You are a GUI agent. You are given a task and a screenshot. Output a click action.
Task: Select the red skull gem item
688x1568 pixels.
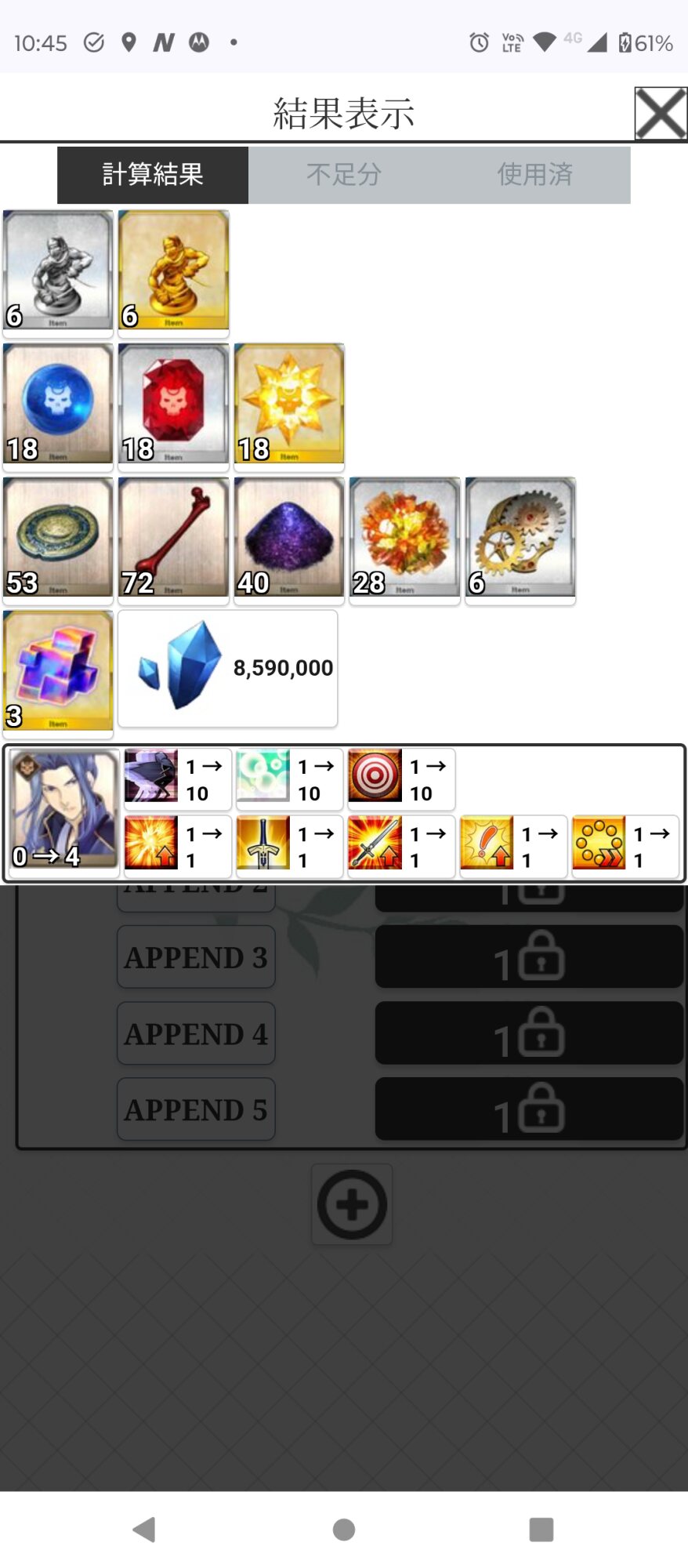coord(173,405)
